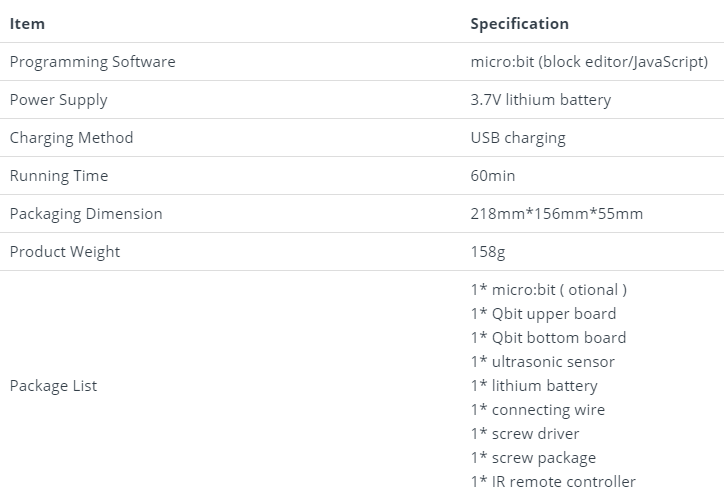Click the USB charging value

(x=517, y=138)
